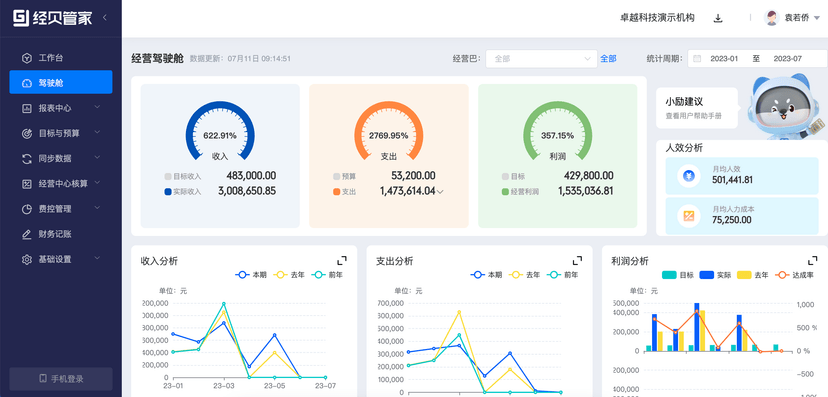Click the 袁若侨 username
828x397 pixels.
796,18
